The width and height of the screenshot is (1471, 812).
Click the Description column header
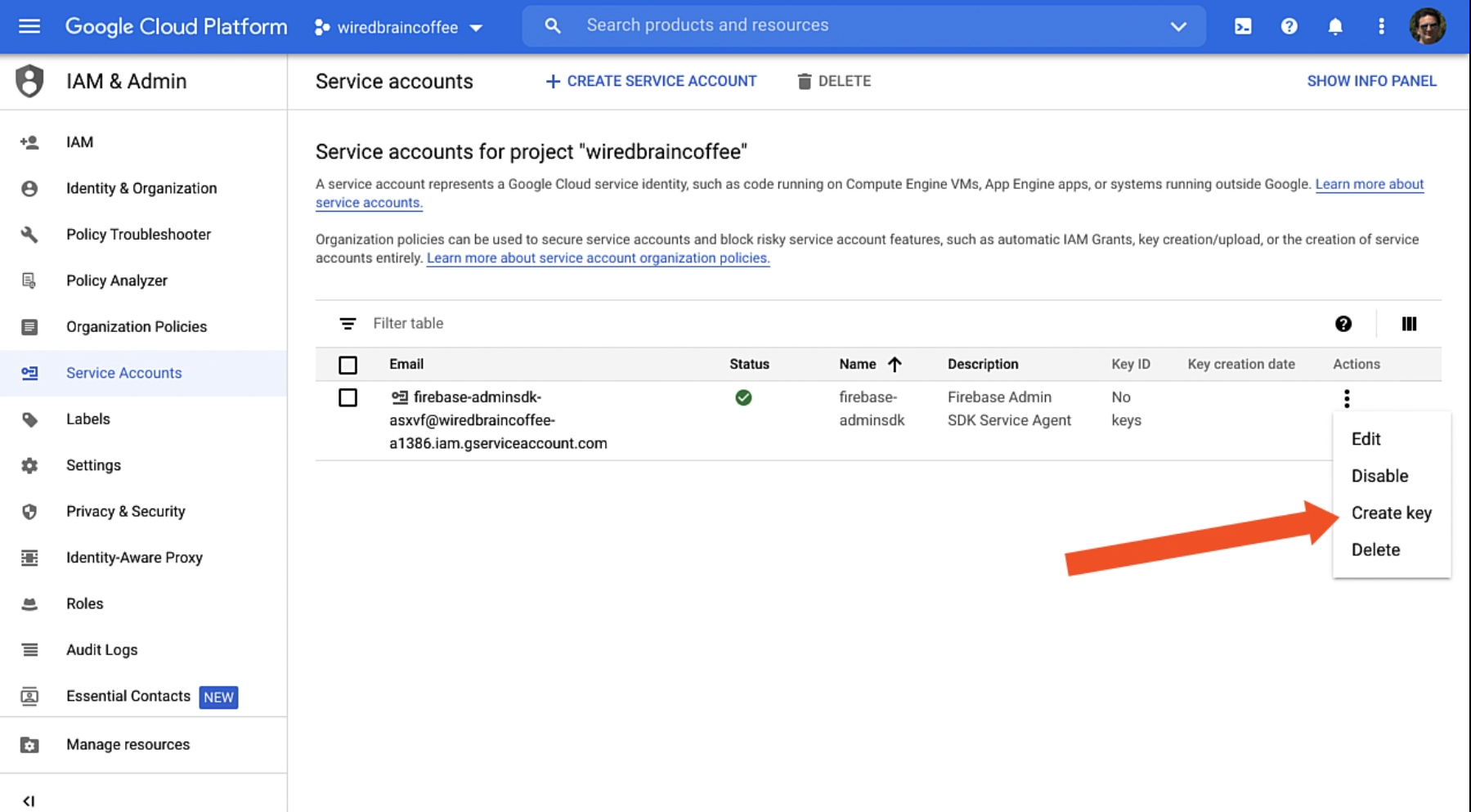pyautogui.click(x=983, y=364)
